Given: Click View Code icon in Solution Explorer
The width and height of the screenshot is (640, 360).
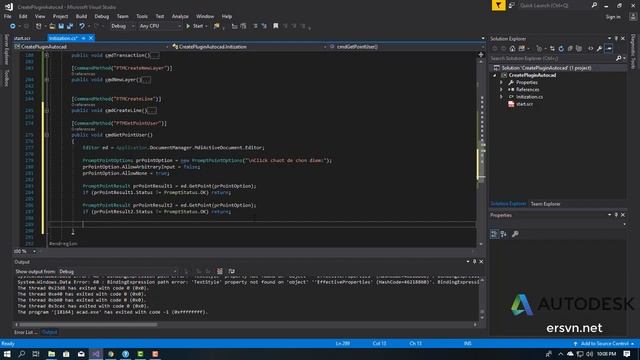Looking at the screenshot, I should click(591, 49).
